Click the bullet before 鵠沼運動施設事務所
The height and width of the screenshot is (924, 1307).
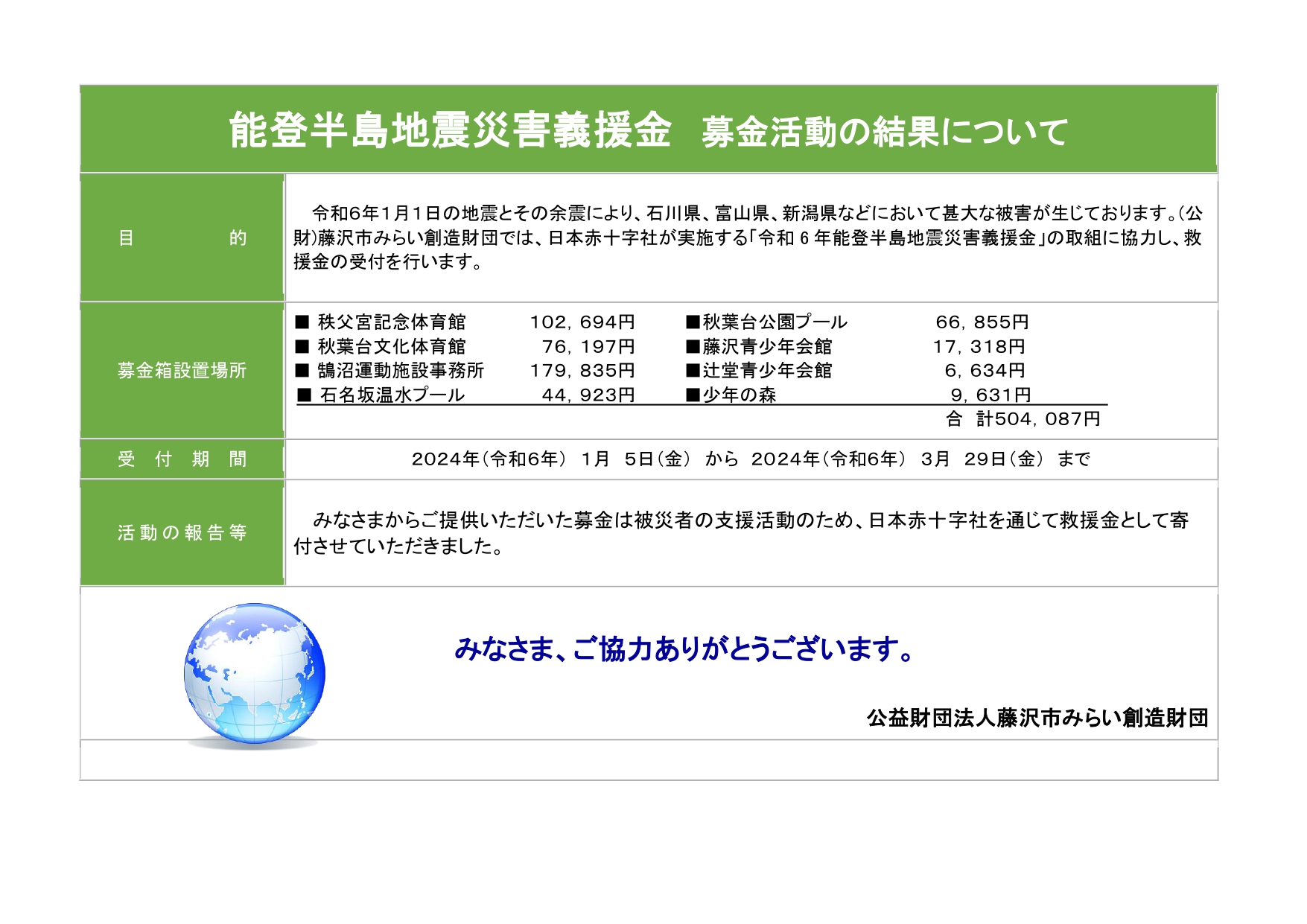[x=302, y=371]
